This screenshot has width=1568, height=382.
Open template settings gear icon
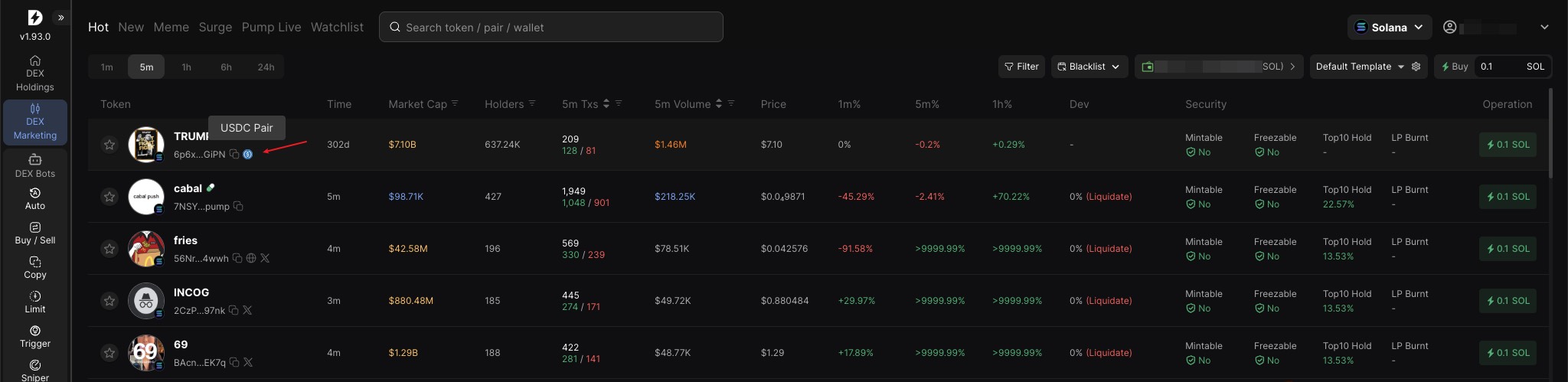tap(1416, 67)
